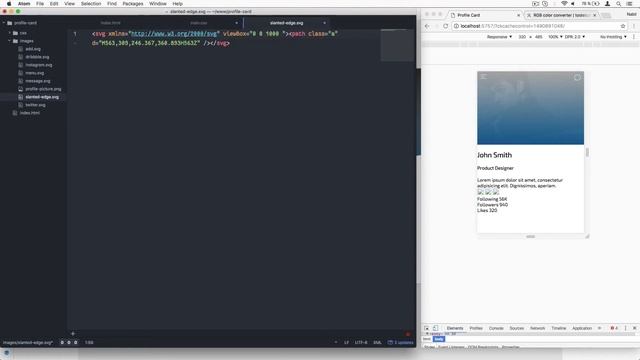This screenshot has height=360, width=640.
Task: Open the File menu
Action: coord(40,3)
